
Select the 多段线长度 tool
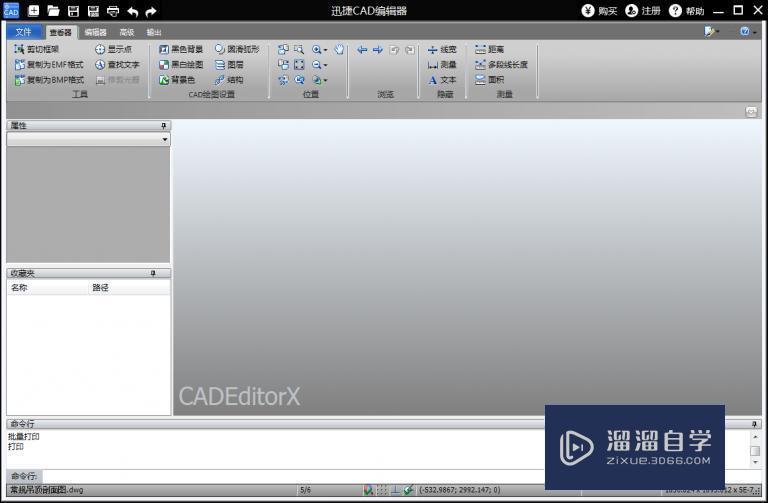(x=502, y=65)
